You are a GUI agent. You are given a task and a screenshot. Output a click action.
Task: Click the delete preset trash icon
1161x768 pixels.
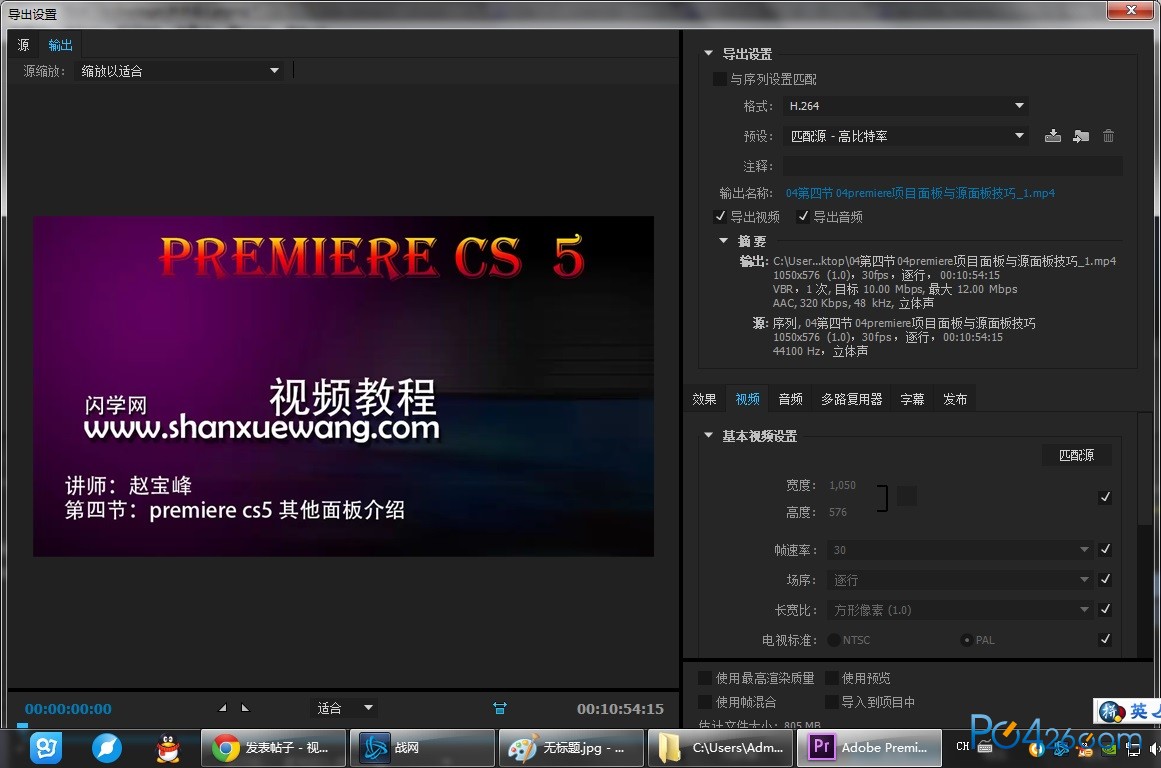pos(1108,136)
